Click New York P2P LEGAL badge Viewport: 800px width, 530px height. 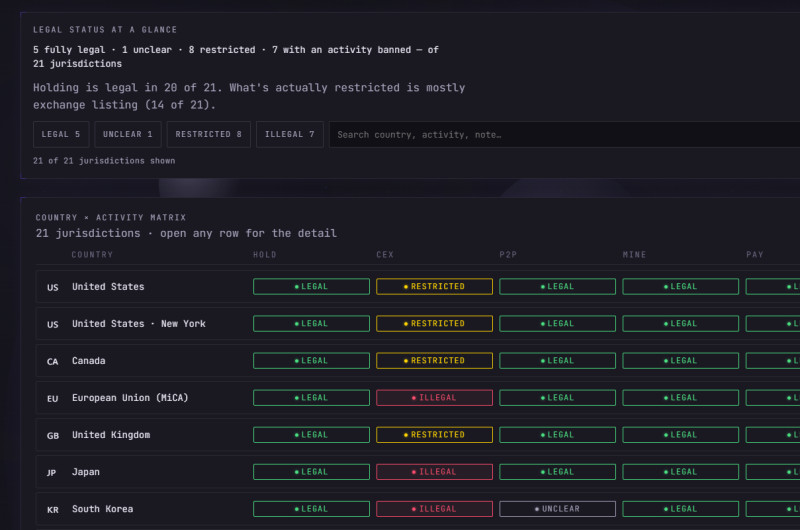[x=557, y=323]
